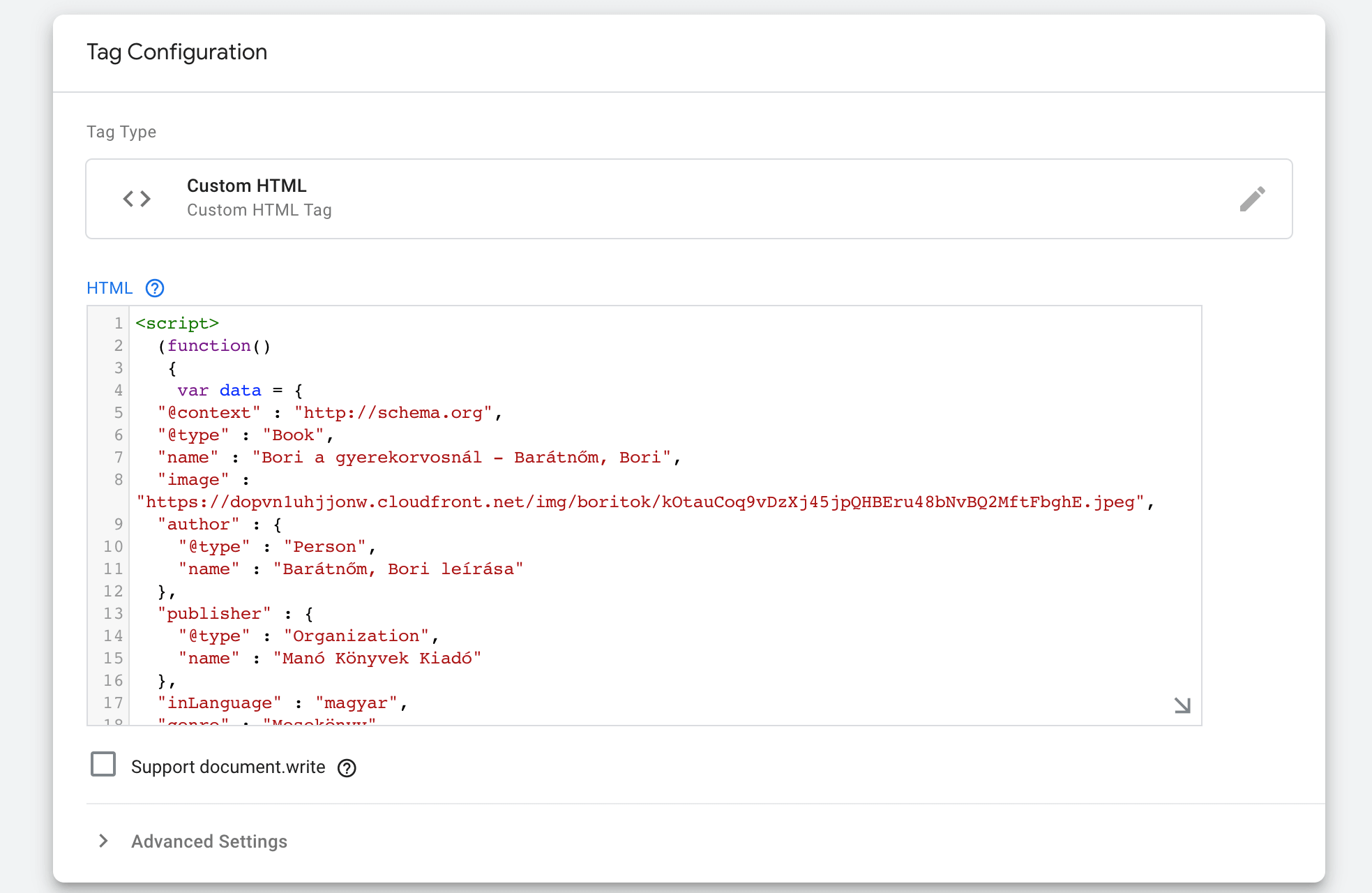The height and width of the screenshot is (893, 1372).
Task: Click line number 9 in the gutter
Action: [119, 525]
